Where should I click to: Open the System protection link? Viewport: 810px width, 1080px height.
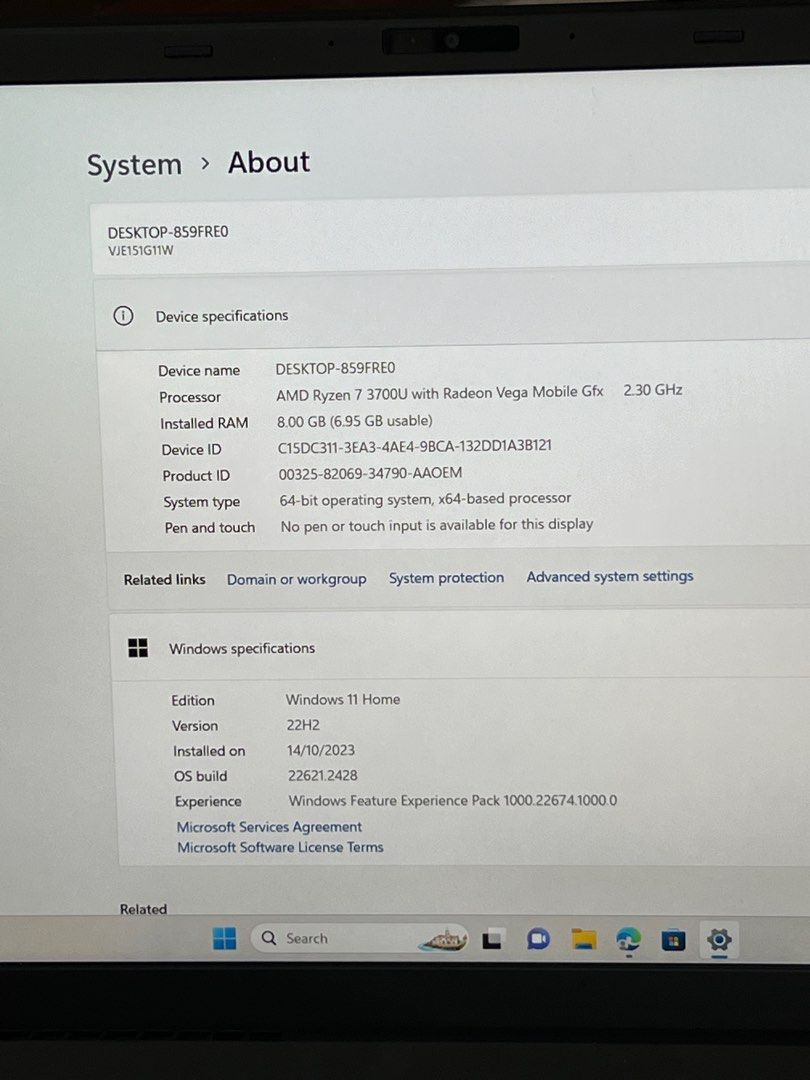pos(446,578)
